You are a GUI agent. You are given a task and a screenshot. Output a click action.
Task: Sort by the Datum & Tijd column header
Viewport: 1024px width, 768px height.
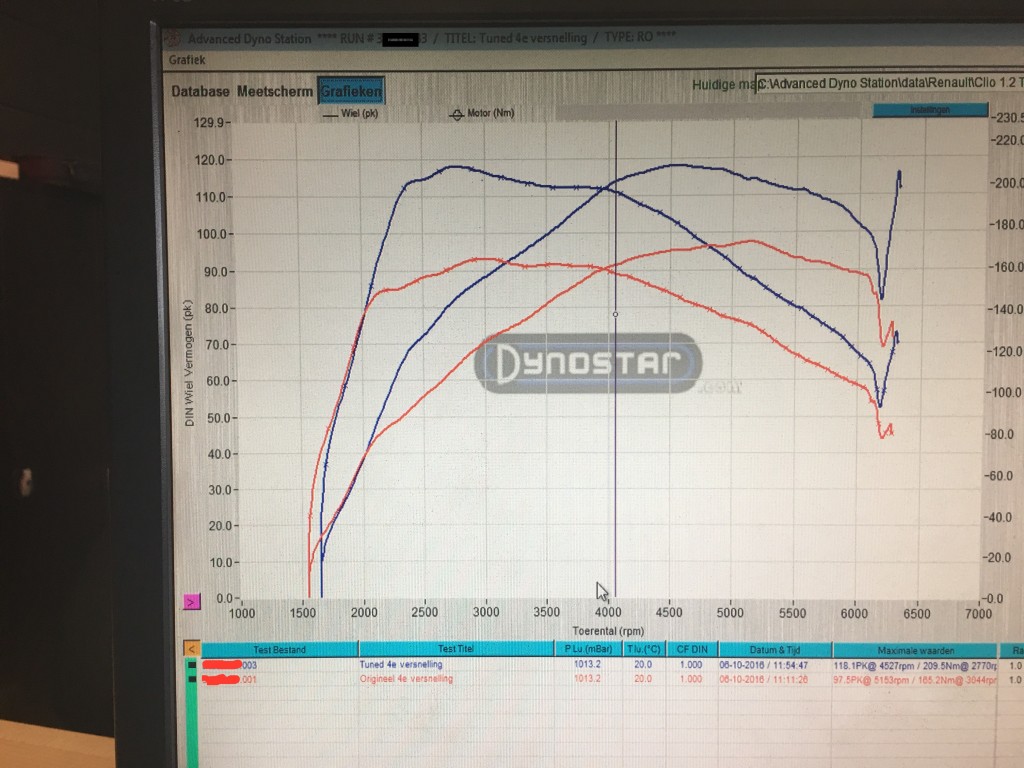pos(774,649)
